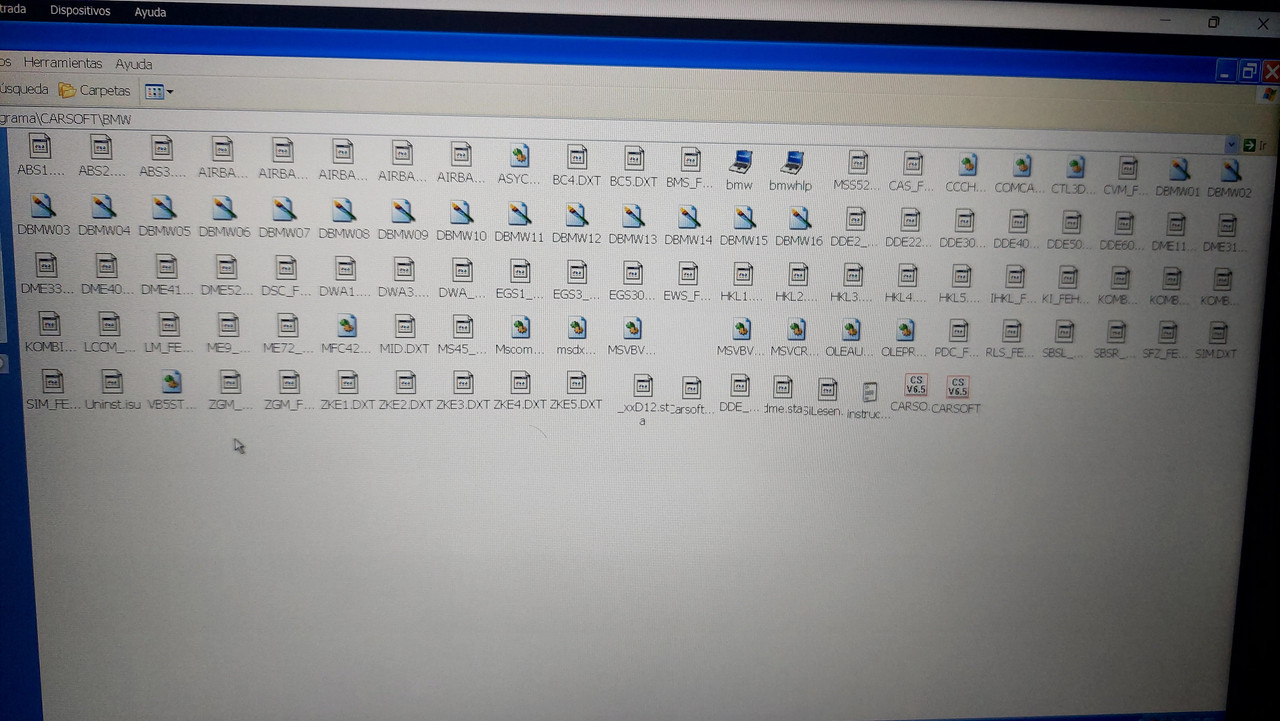Select the EWS_F file icon
The width and height of the screenshot is (1280, 721).
coord(688,273)
